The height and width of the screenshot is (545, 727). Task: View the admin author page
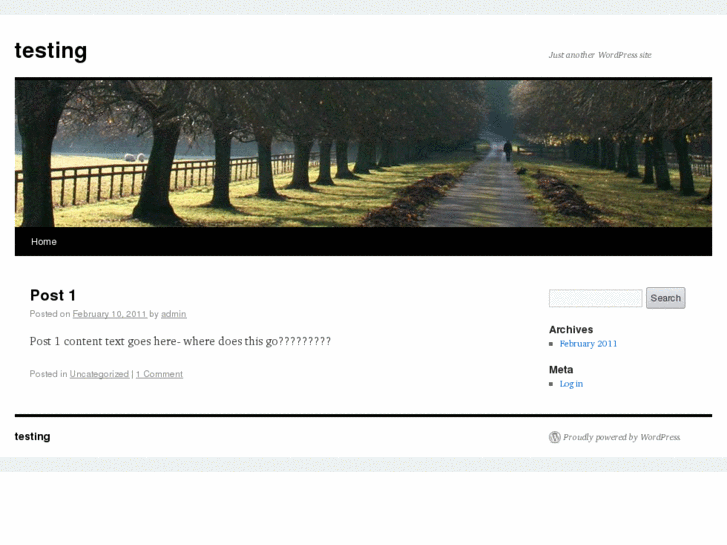coord(173,314)
